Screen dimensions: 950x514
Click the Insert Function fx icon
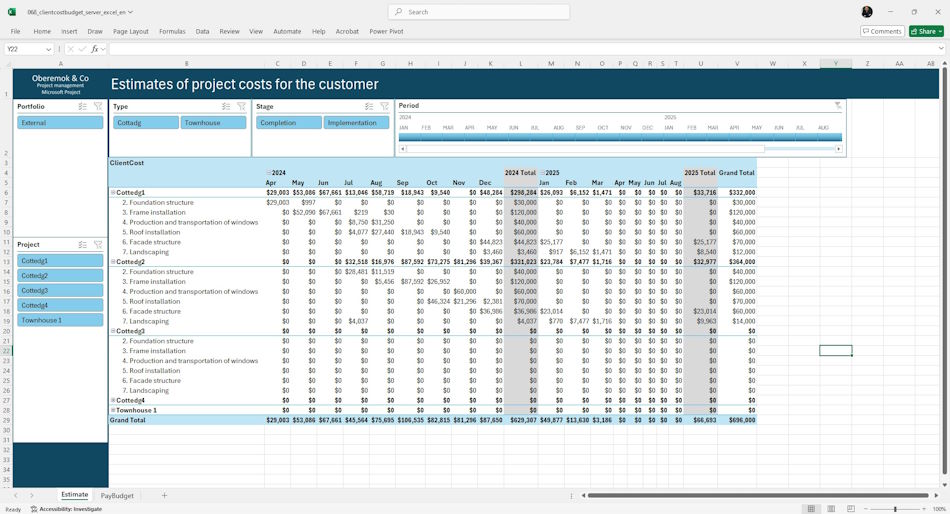[95, 49]
